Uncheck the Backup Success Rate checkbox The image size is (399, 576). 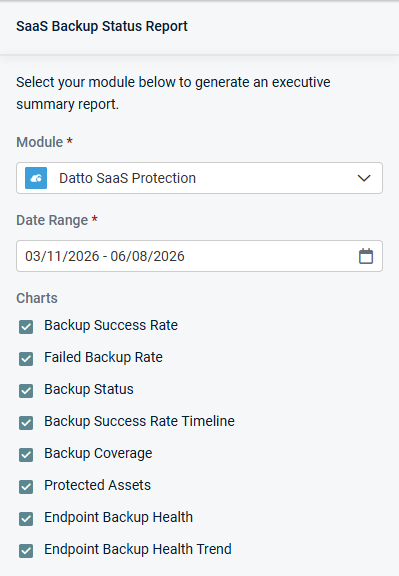(x=26, y=327)
